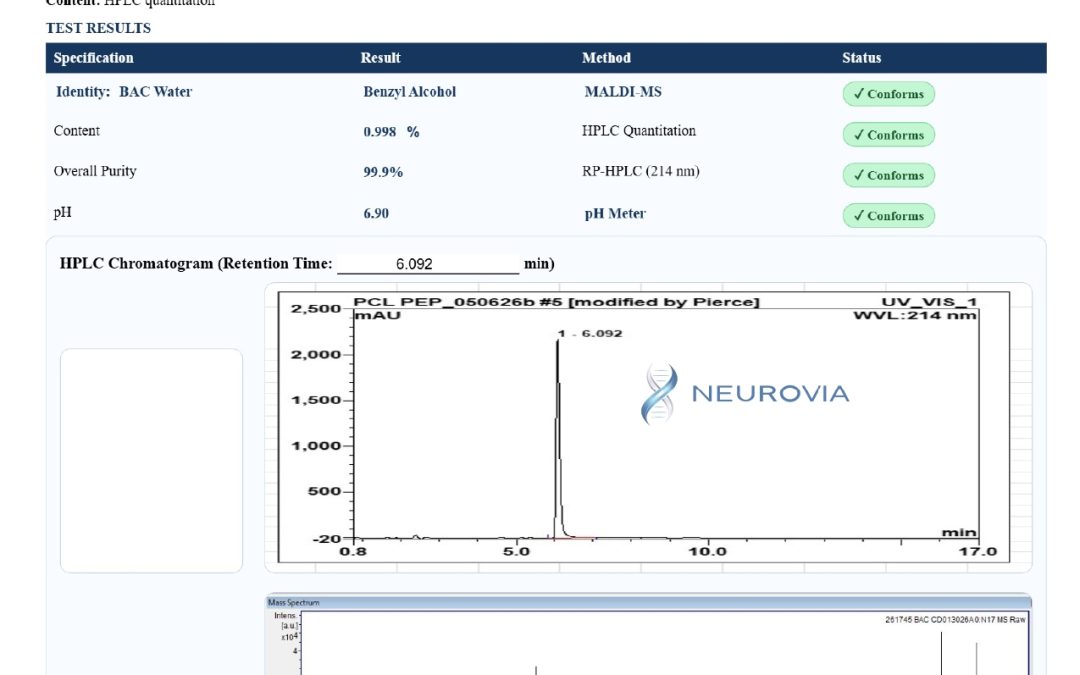This screenshot has width=1080, height=675.
Task: Click the 'HPLC Chromatogram (Retention Time:' label
Action: [x=196, y=264]
